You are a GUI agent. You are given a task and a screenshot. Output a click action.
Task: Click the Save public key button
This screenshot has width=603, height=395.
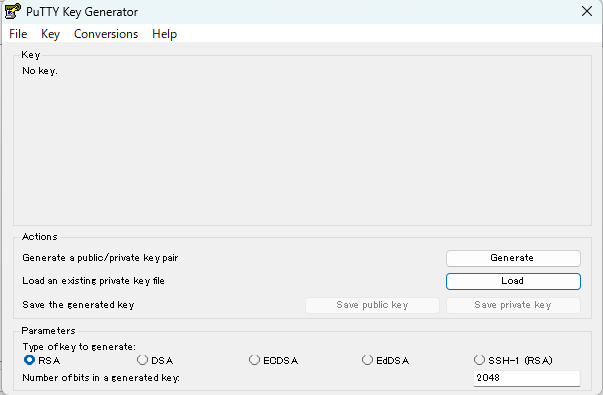[372, 305]
